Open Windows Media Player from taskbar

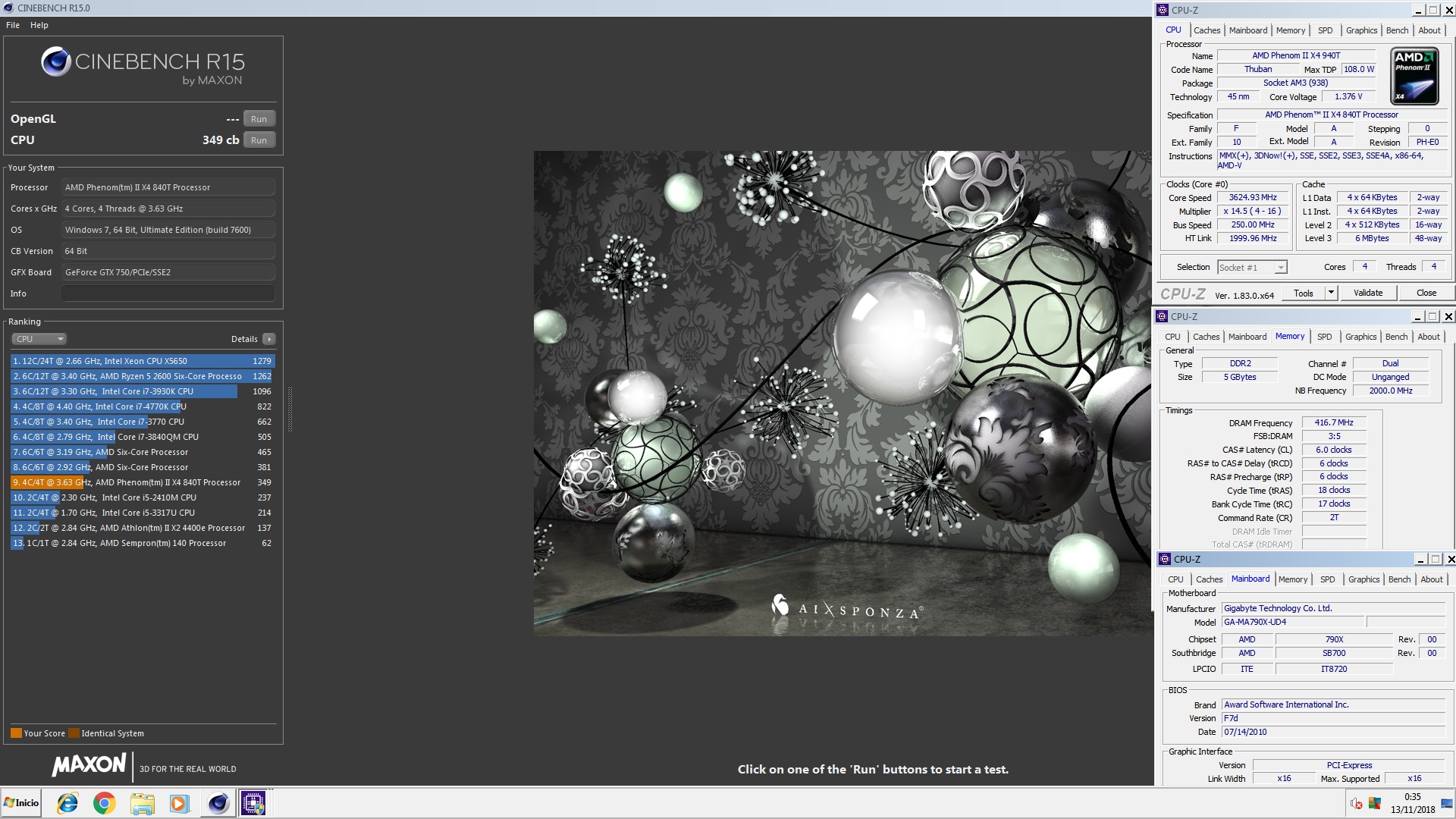[x=179, y=803]
